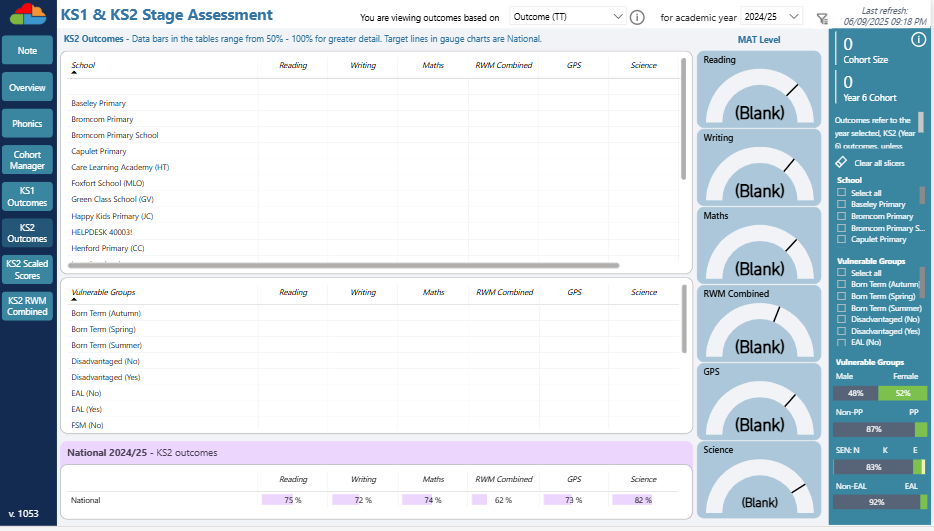Enable the Born Term (Spring) checkbox
Image resolution: width=934 pixels, height=531 pixels.
tap(842, 296)
